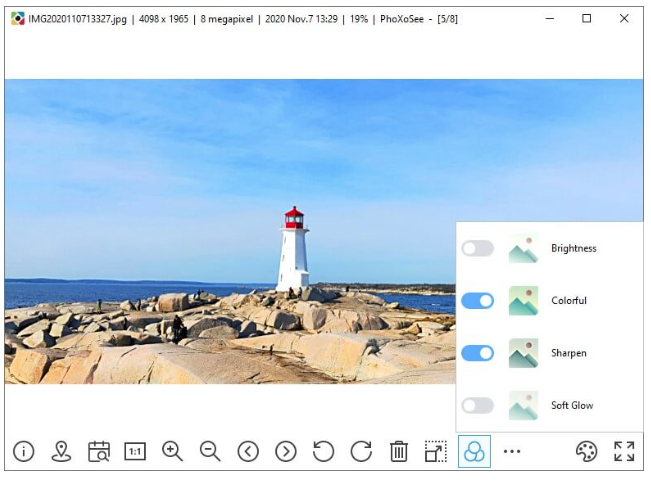The height and width of the screenshot is (482, 651).
Task: Click the zoom out magnifier
Action: coord(210,451)
